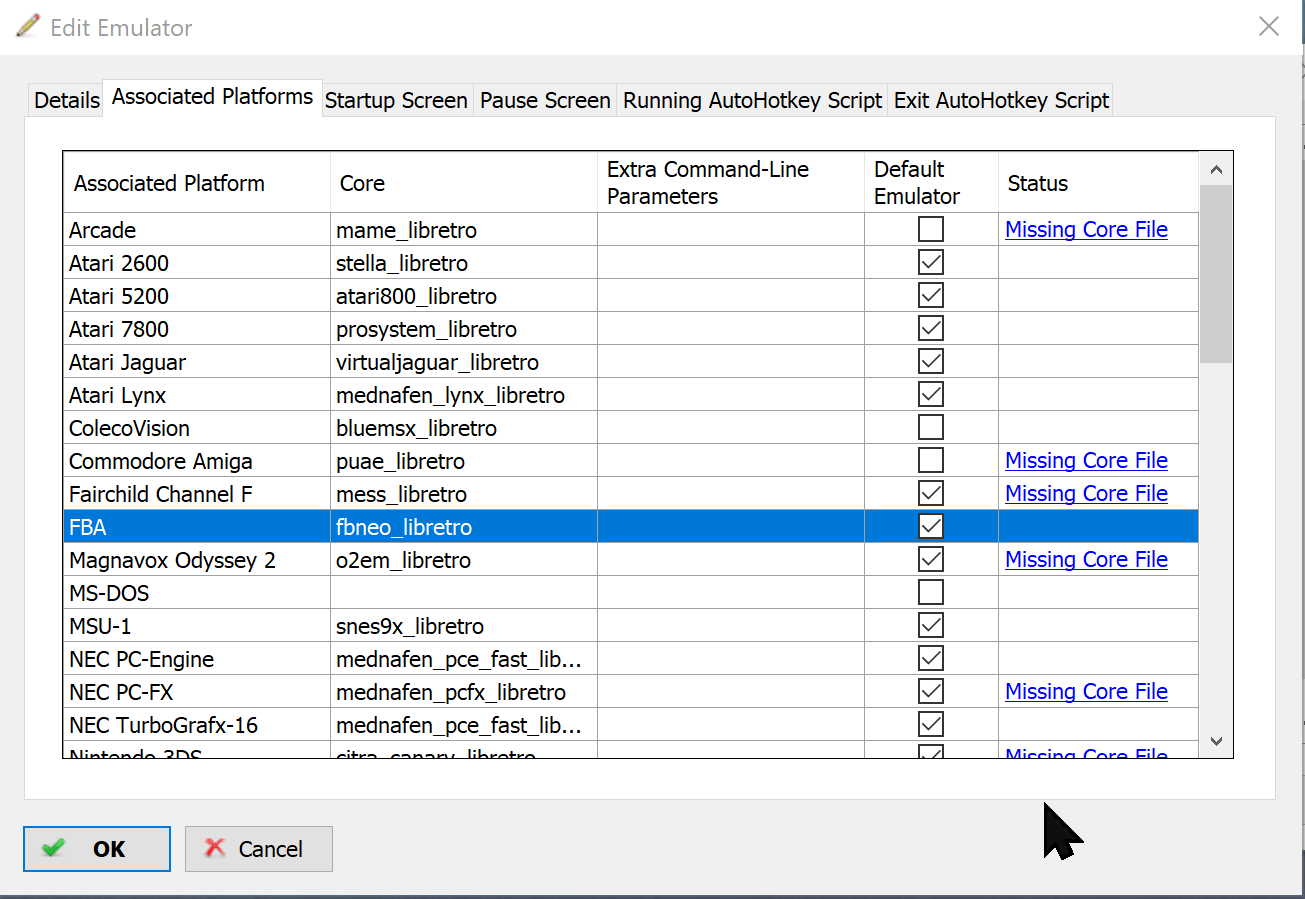Viewport: 1305px width, 899px height.
Task: Click empty Core cell for MS-DOS
Action: [x=464, y=593]
